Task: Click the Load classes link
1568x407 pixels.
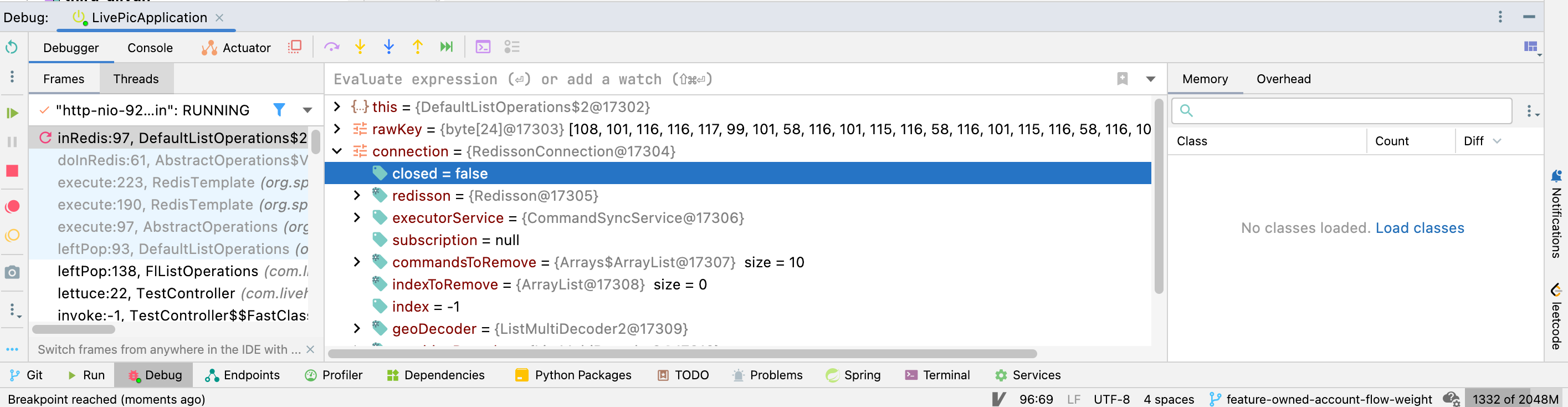Action: point(1419,228)
